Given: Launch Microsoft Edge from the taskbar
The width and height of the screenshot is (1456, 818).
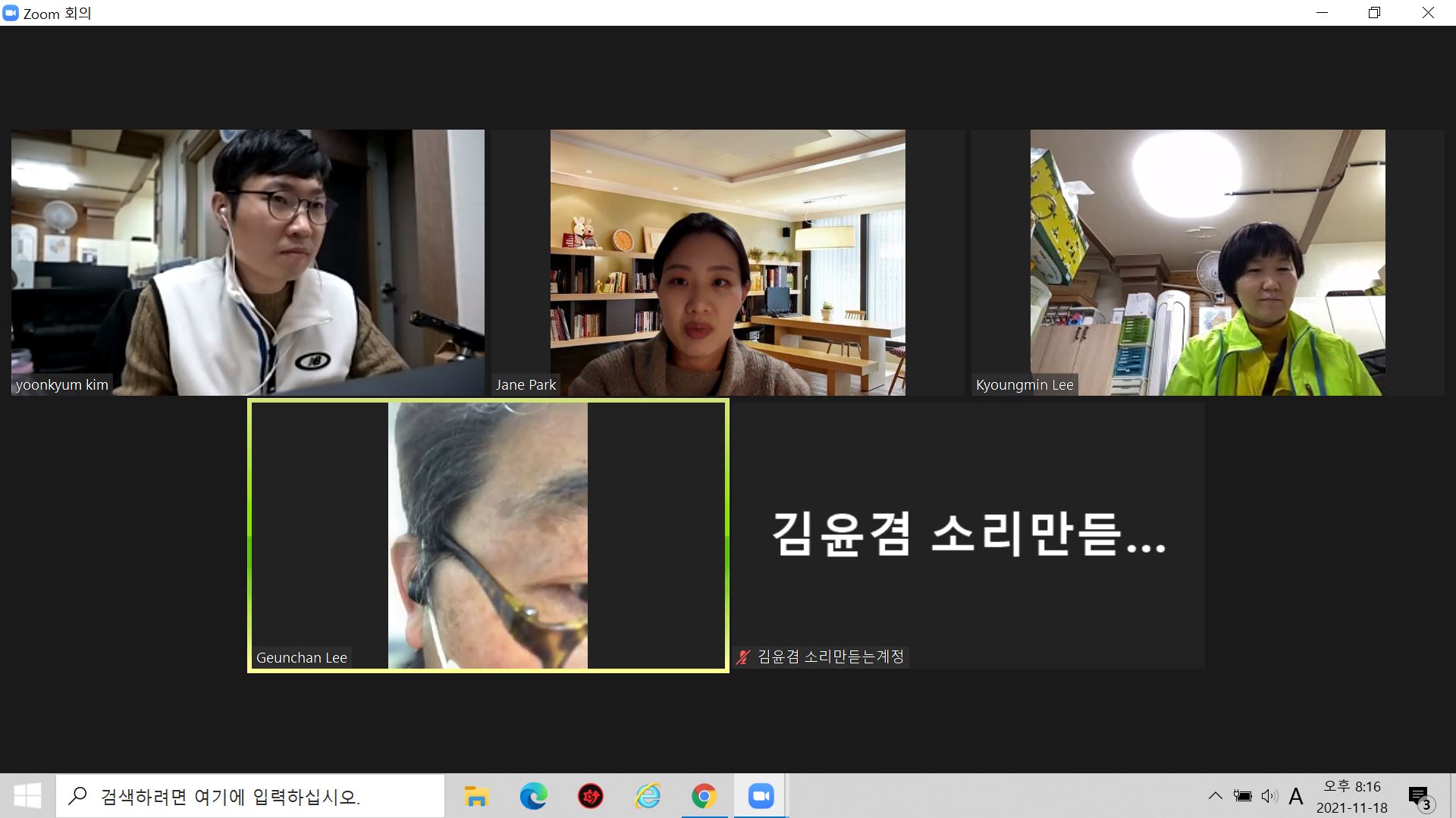Looking at the screenshot, I should pos(533,797).
